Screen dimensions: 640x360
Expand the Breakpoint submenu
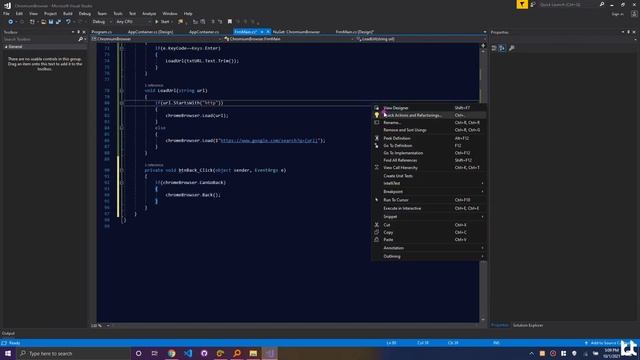point(428,191)
